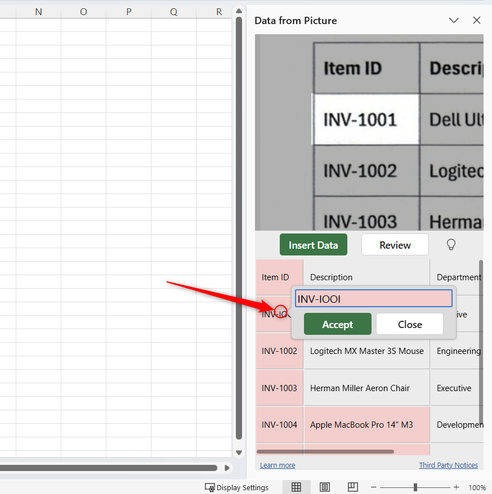Open the Data from Picture pane options chevron
This screenshot has width=492, height=494.
[454, 20]
